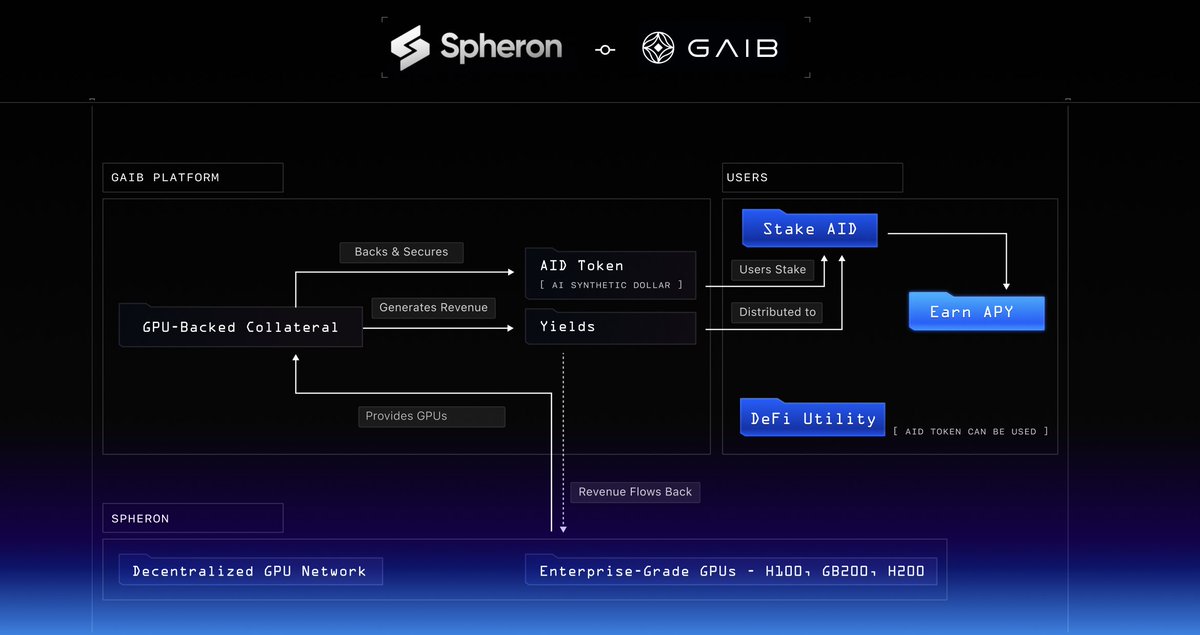Image resolution: width=1200 pixels, height=635 pixels.
Task: Click the AID Token box
Action: click(611, 274)
